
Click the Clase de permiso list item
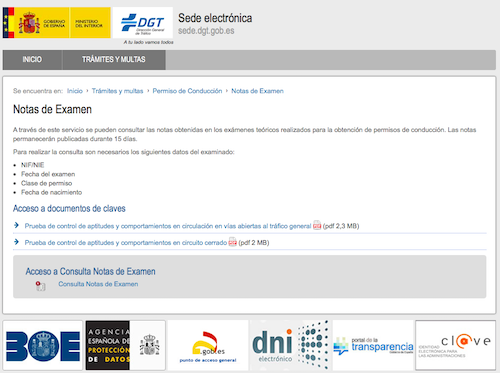(x=47, y=183)
